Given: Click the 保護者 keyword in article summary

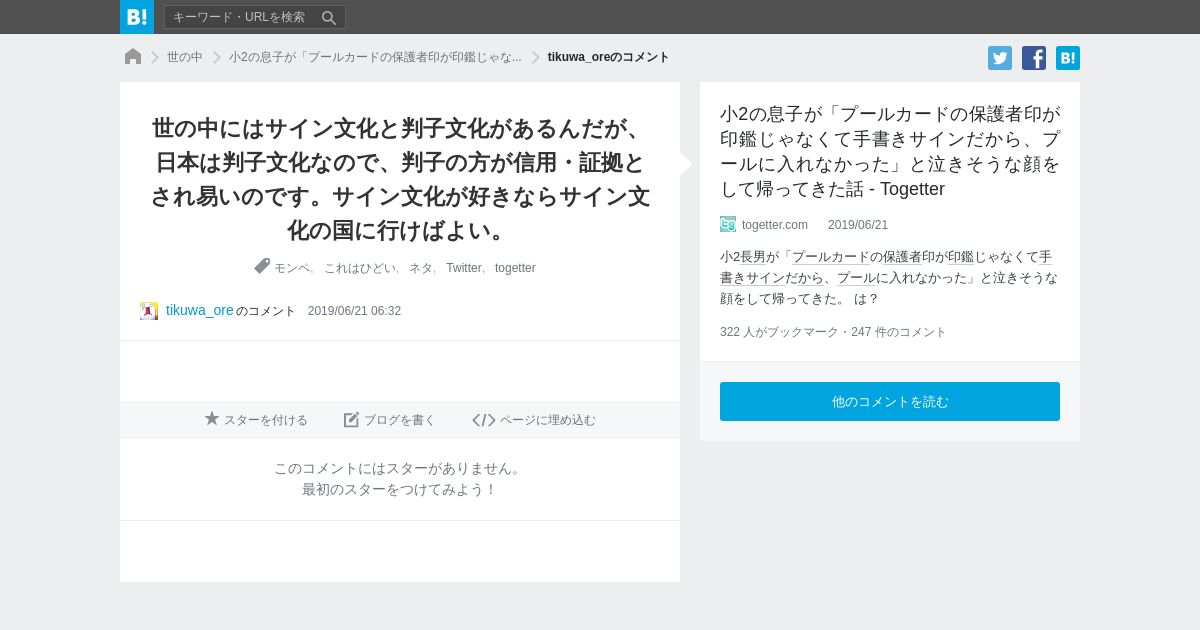Looking at the screenshot, I should (902, 257).
